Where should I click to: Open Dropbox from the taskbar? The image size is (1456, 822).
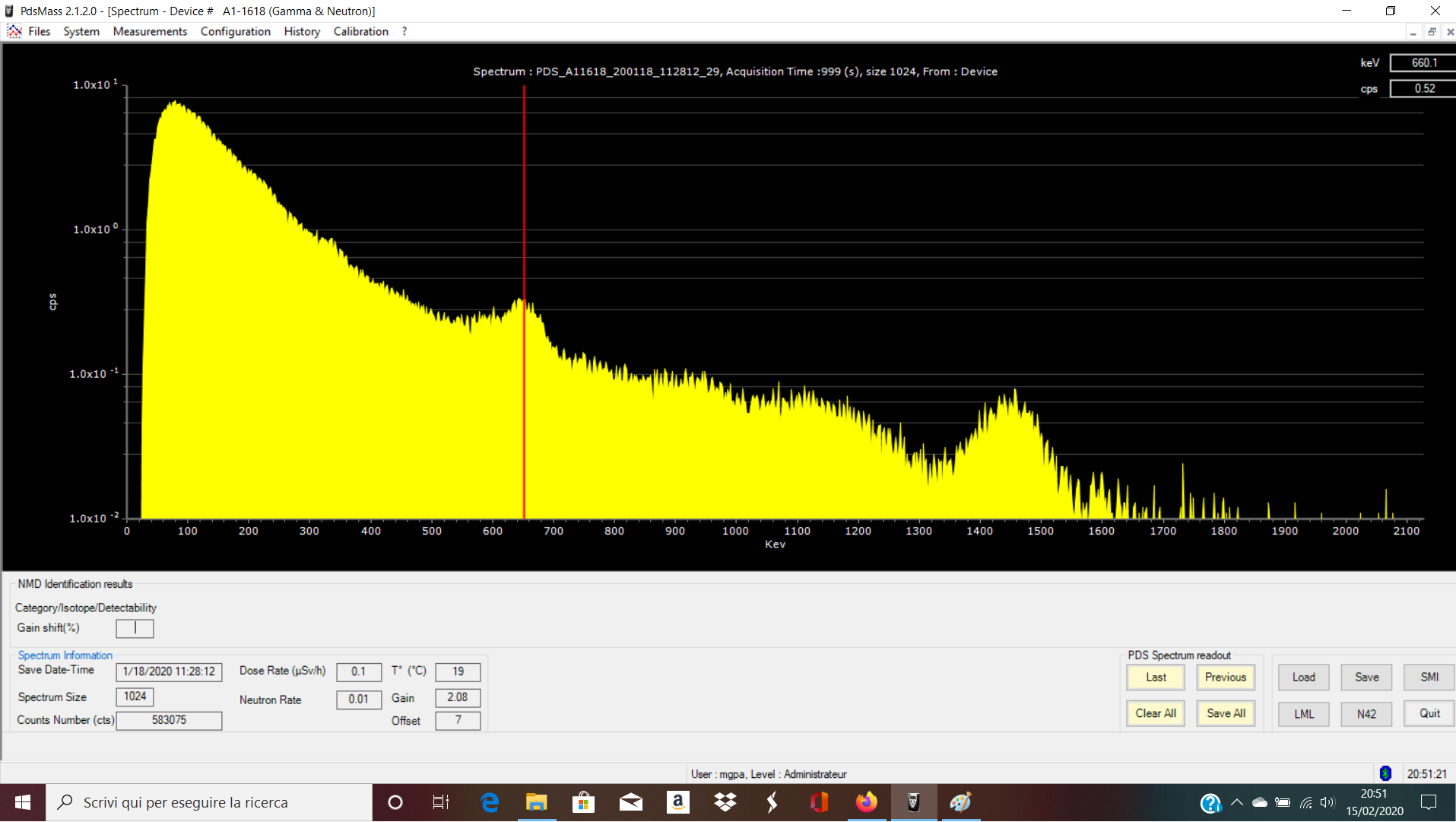(x=725, y=802)
